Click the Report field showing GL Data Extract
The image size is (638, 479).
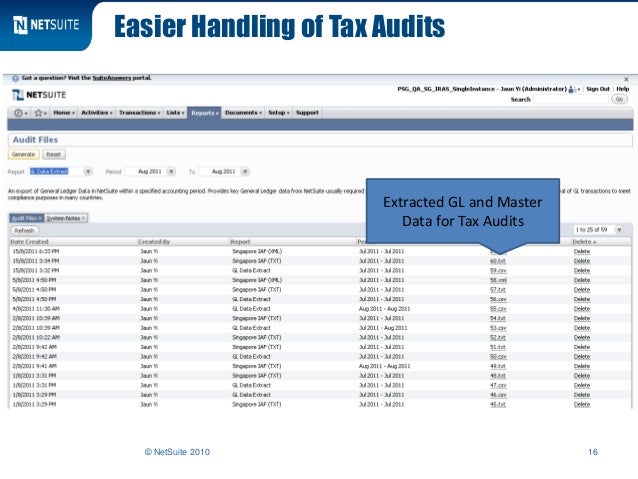click(56, 172)
